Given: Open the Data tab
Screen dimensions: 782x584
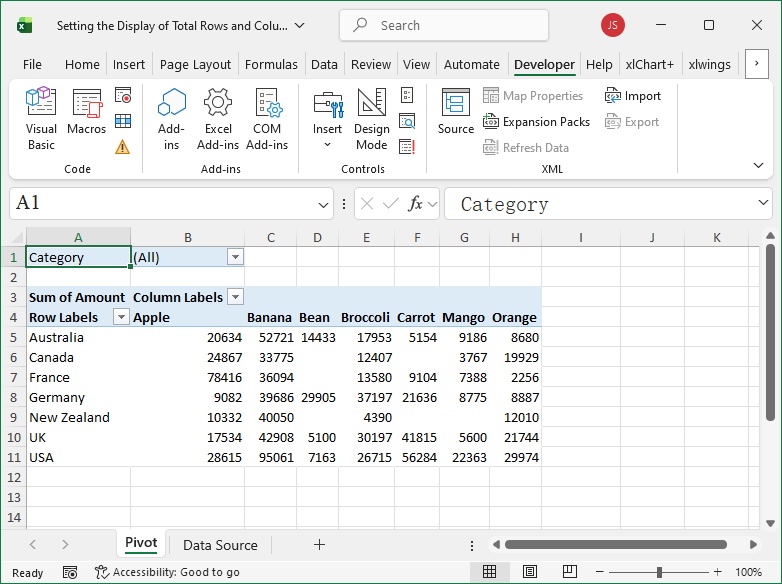Looking at the screenshot, I should [x=324, y=64].
